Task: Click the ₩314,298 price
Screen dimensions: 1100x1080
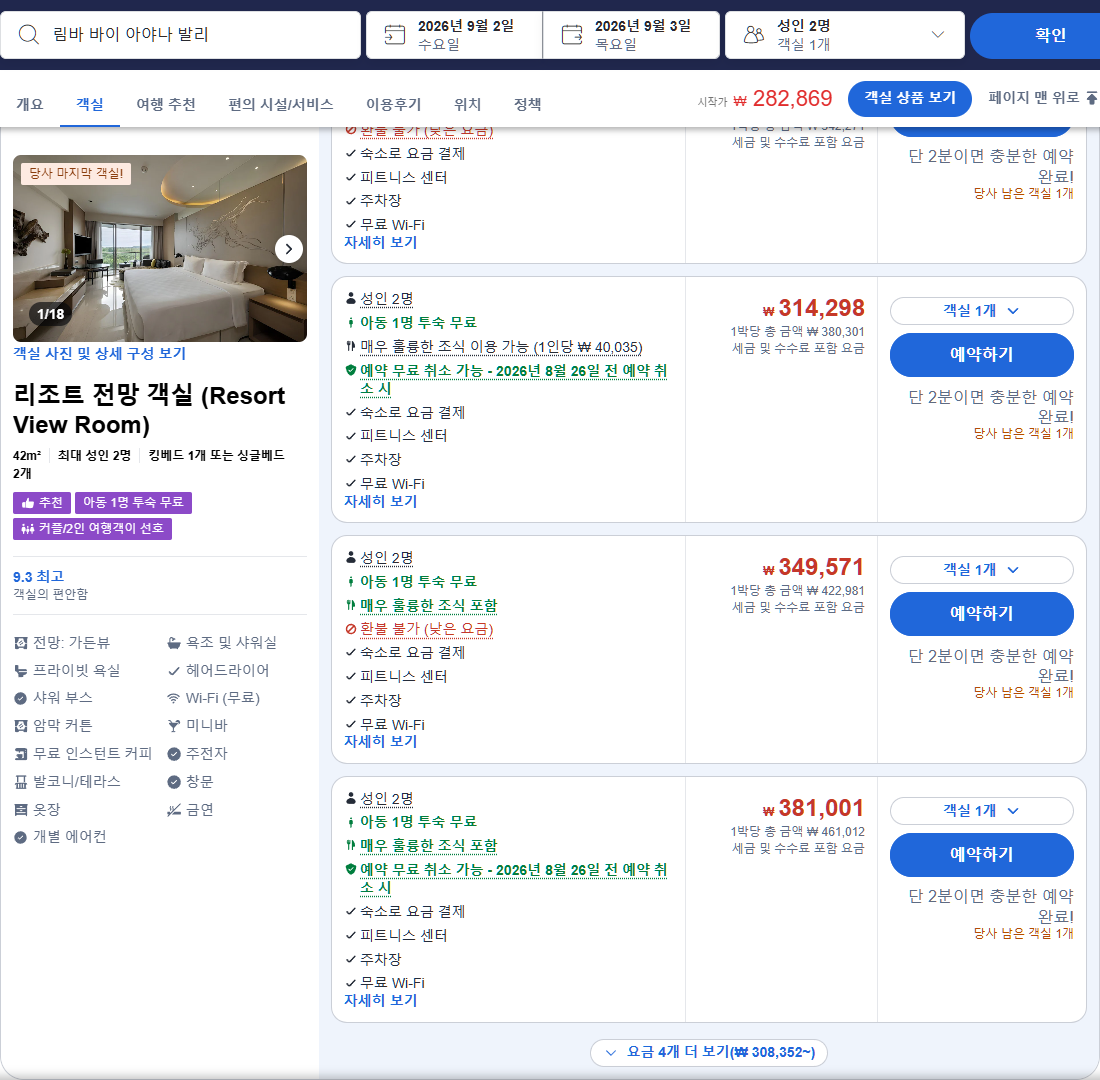Action: 814,308
